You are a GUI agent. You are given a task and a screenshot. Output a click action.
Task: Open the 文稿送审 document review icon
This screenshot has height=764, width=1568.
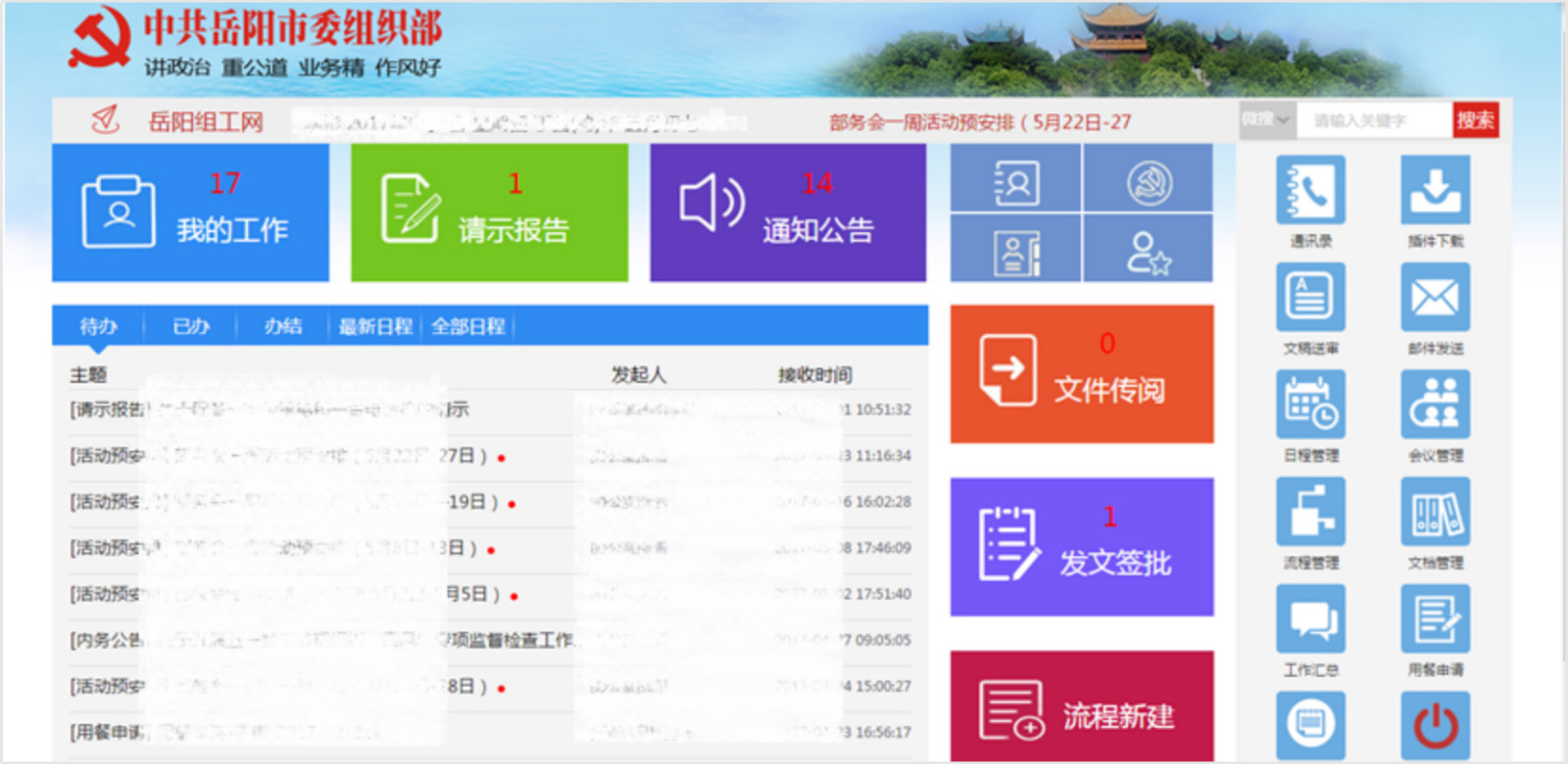tap(1310, 297)
